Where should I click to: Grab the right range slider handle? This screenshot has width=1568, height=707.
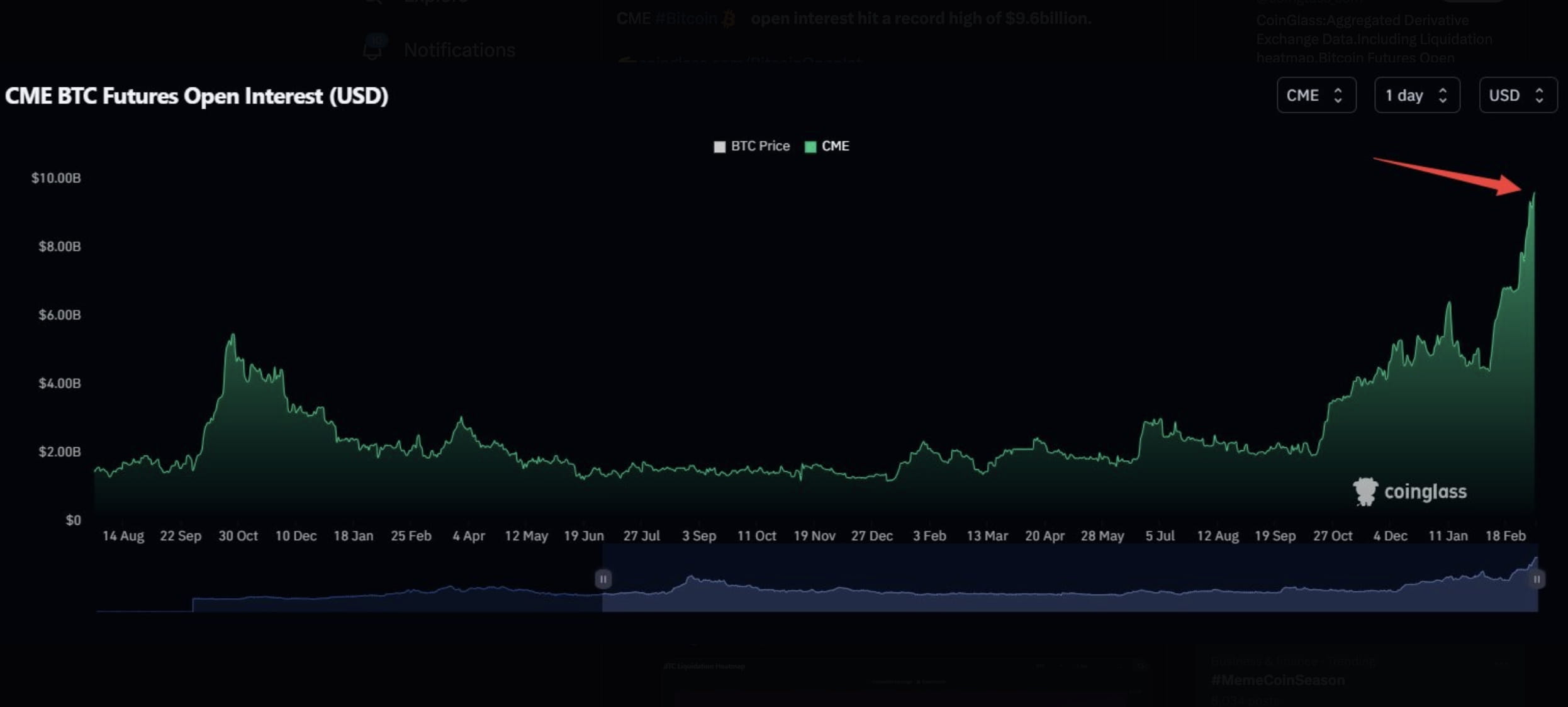click(1537, 579)
